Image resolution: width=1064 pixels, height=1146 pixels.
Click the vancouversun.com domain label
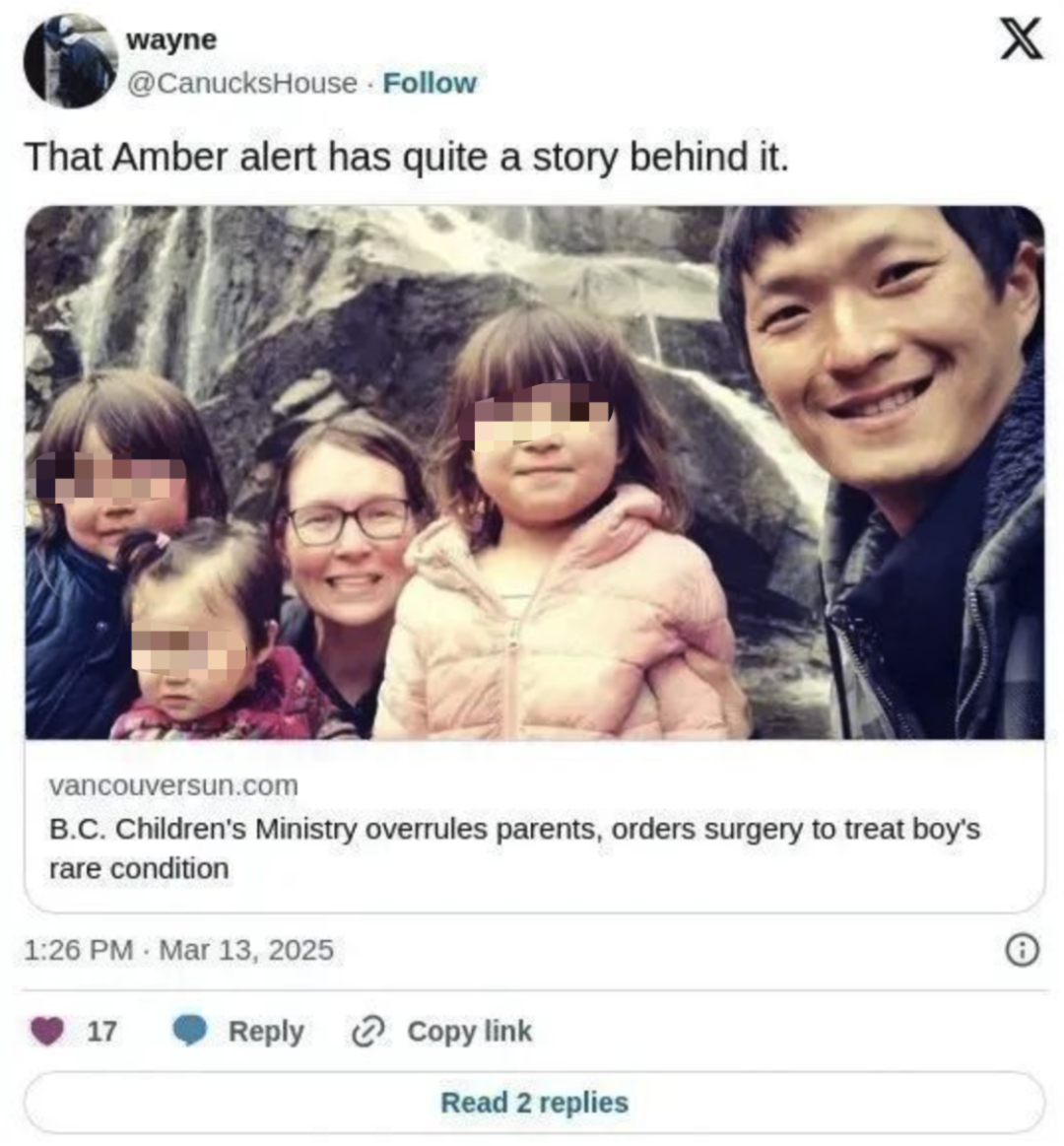click(x=174, y=785)
